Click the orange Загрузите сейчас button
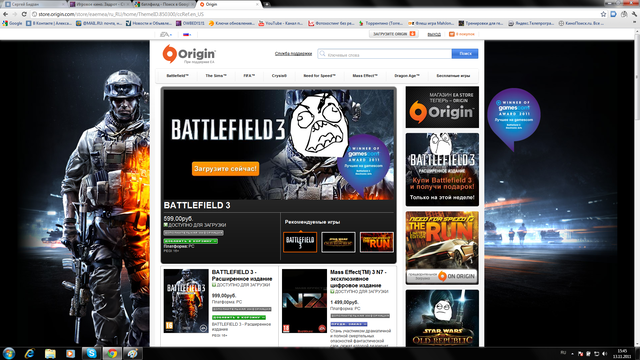The image size is (640, 360). pos(225,169)
